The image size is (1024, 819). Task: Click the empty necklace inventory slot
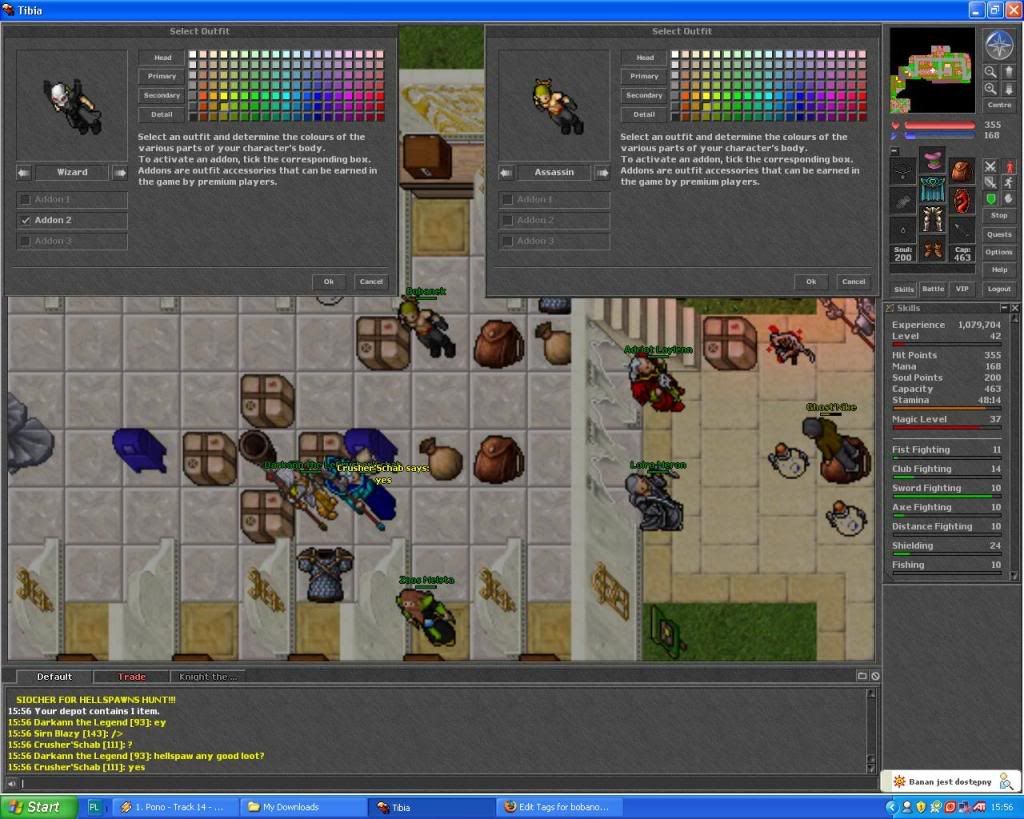pos(903,170)
